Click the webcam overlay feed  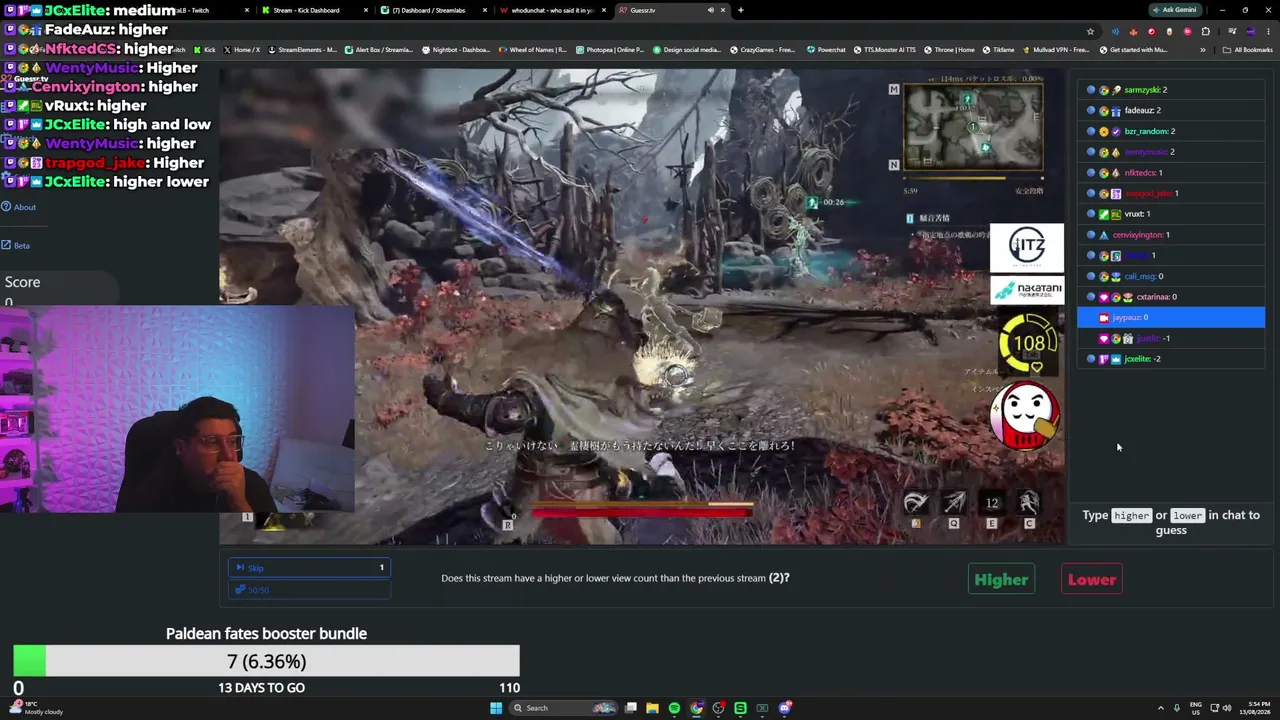pyautogui.click(x=177, y=408)
